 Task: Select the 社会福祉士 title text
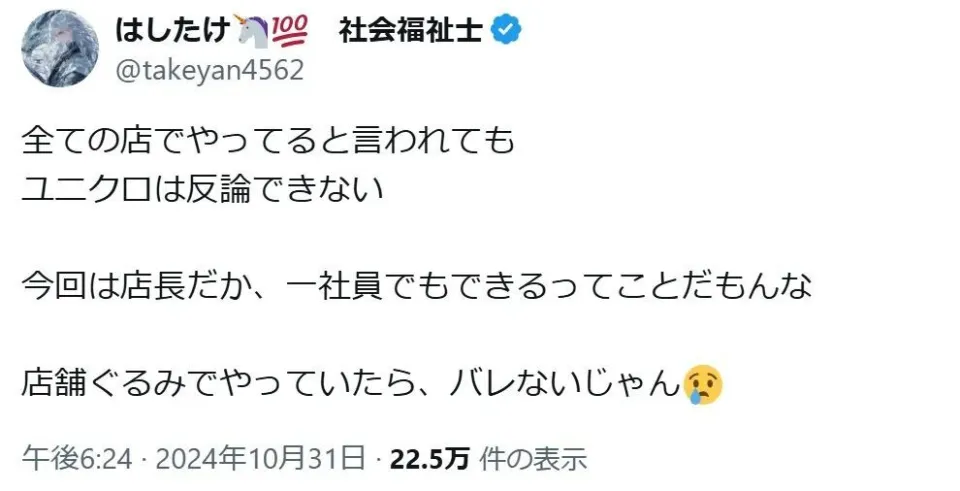[411, 30]
